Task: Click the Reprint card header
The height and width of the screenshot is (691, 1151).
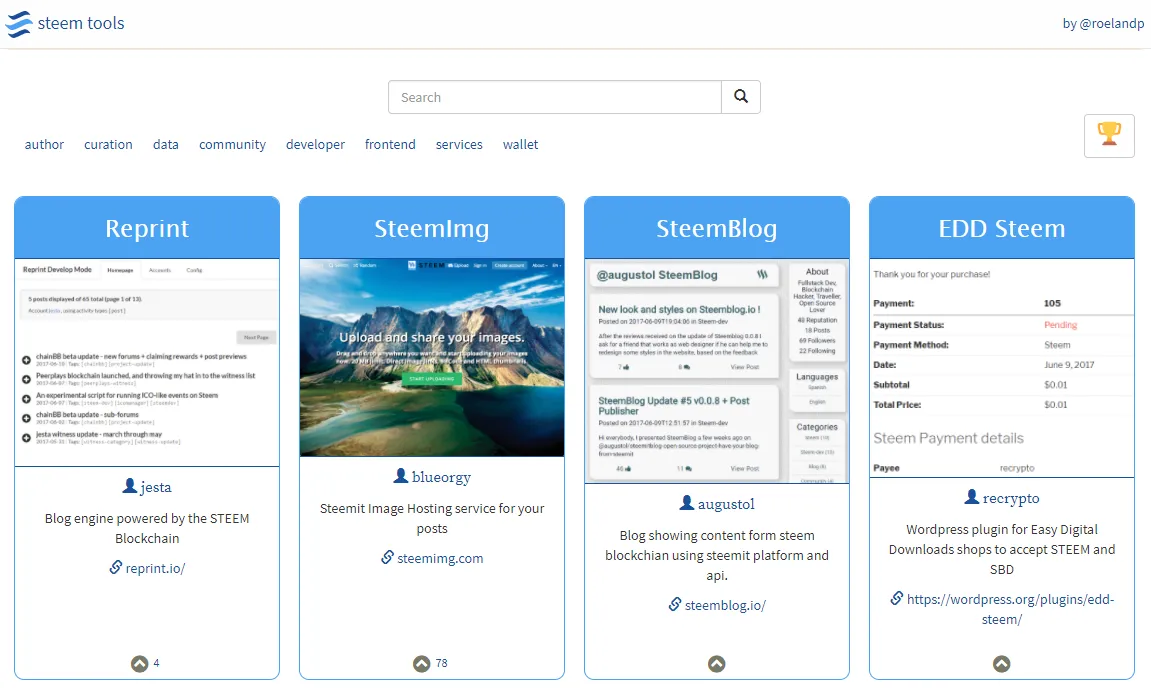Action: (147, 228)
